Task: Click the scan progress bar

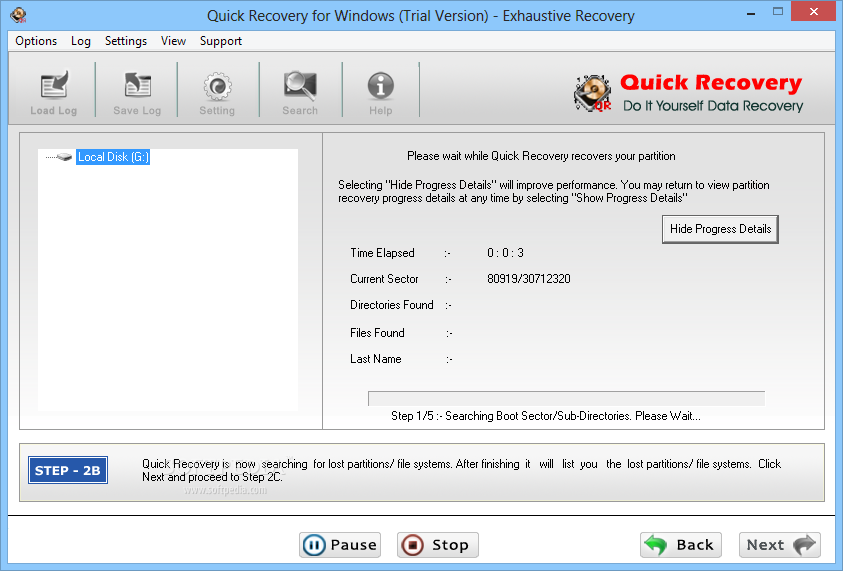Action: coord(566,398)
